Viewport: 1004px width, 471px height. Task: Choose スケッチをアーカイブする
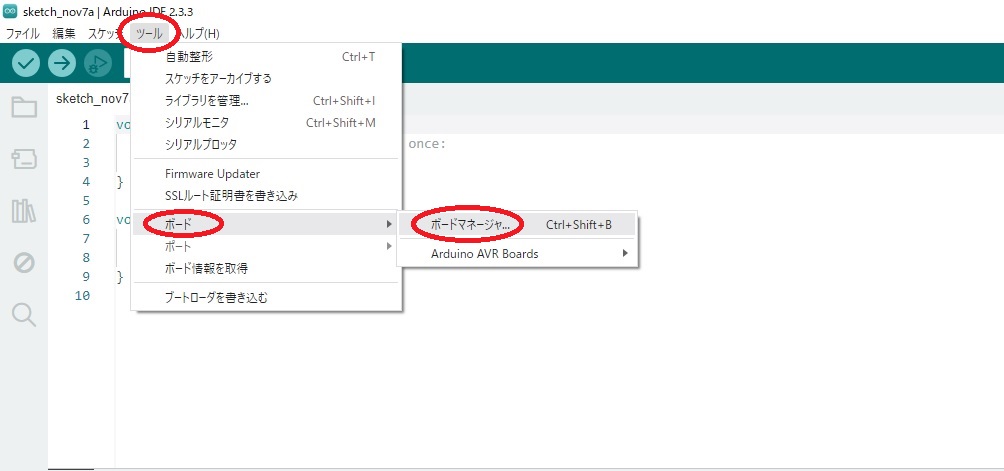tap(266, 78)
